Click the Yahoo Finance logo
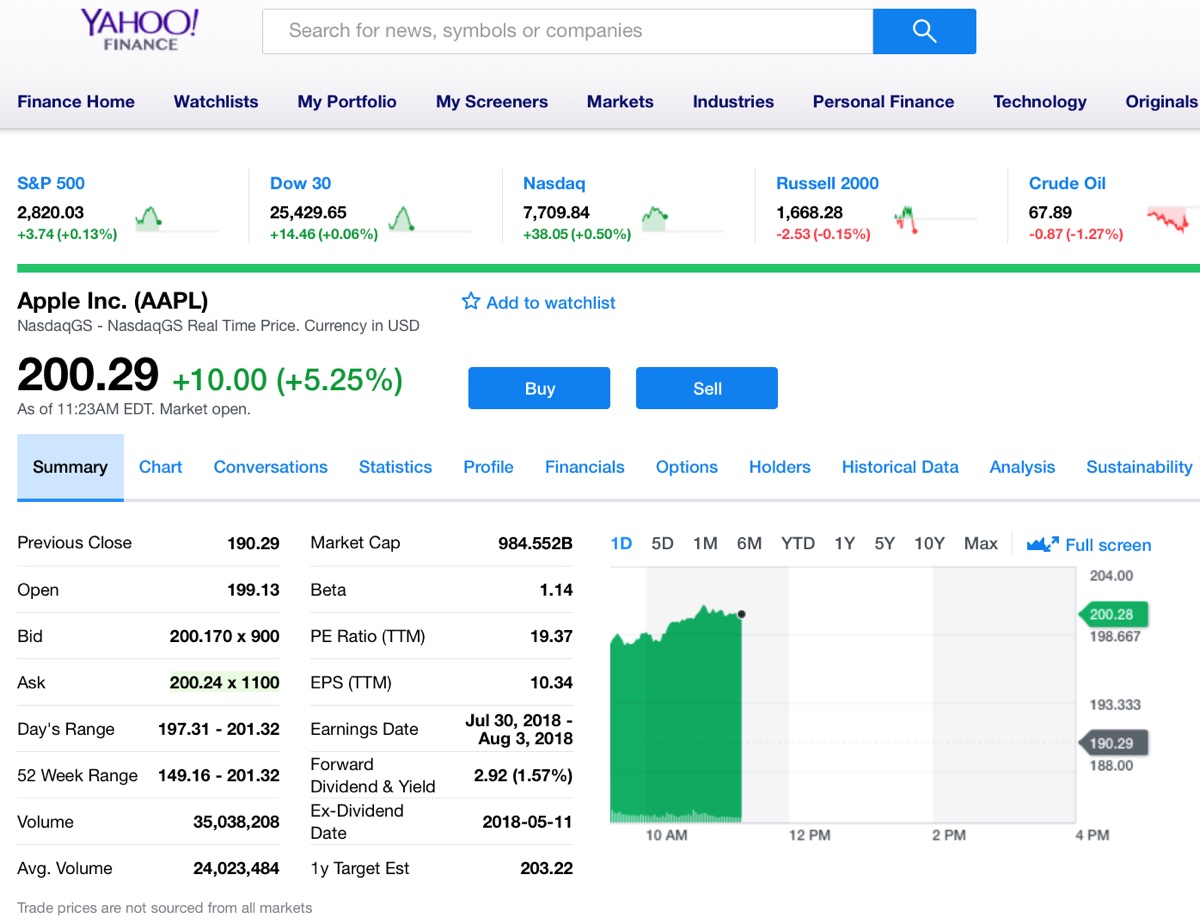 140,30
